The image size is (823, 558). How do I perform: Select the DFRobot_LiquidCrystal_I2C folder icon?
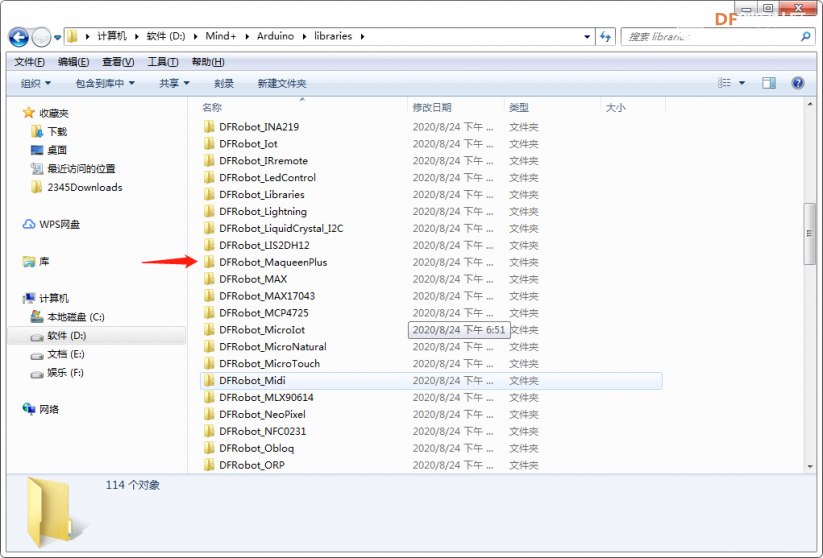point(209,228)
